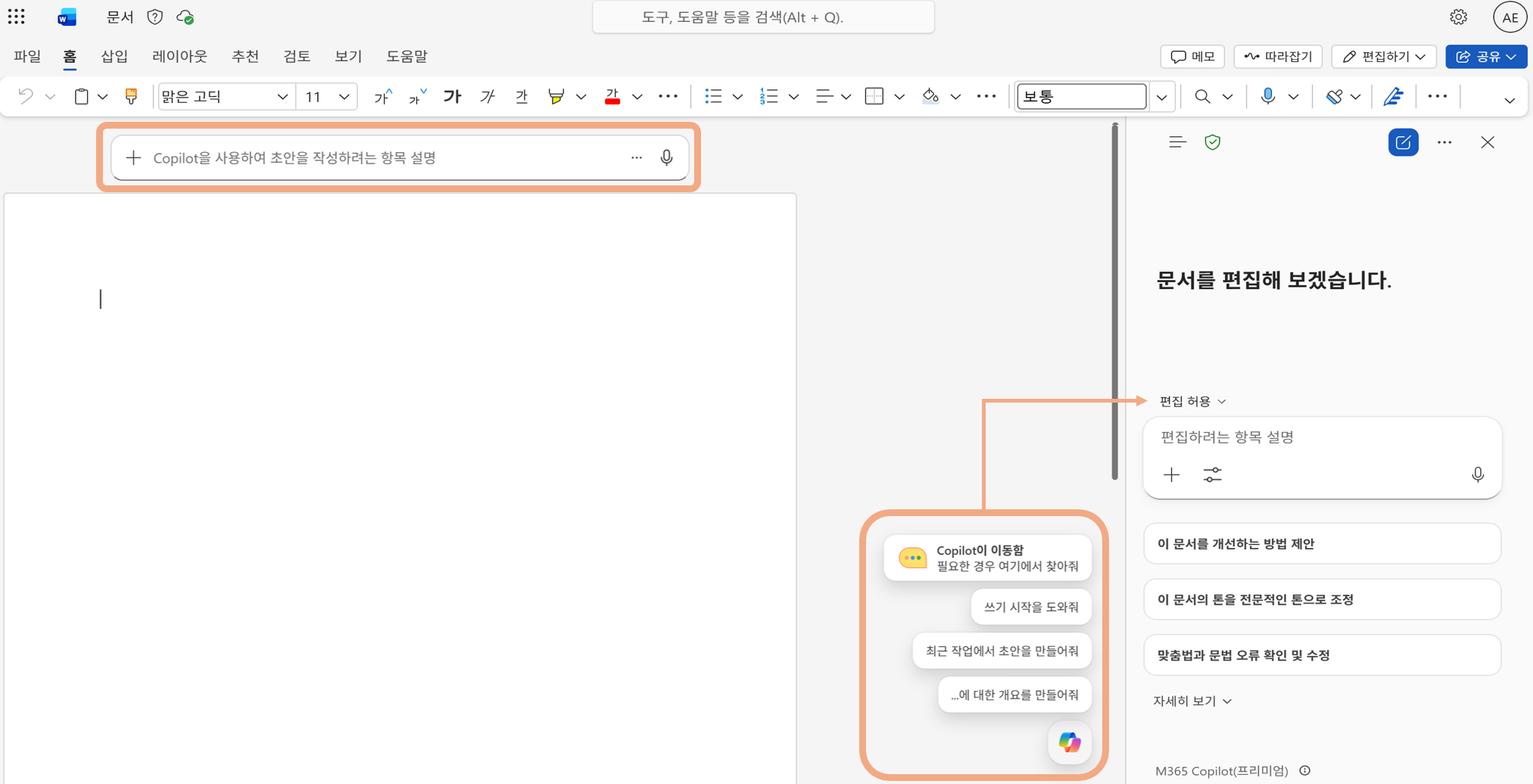Open the font color dropdown arrow
Viewport: 1533px width, 784px height.
point(637,97)
